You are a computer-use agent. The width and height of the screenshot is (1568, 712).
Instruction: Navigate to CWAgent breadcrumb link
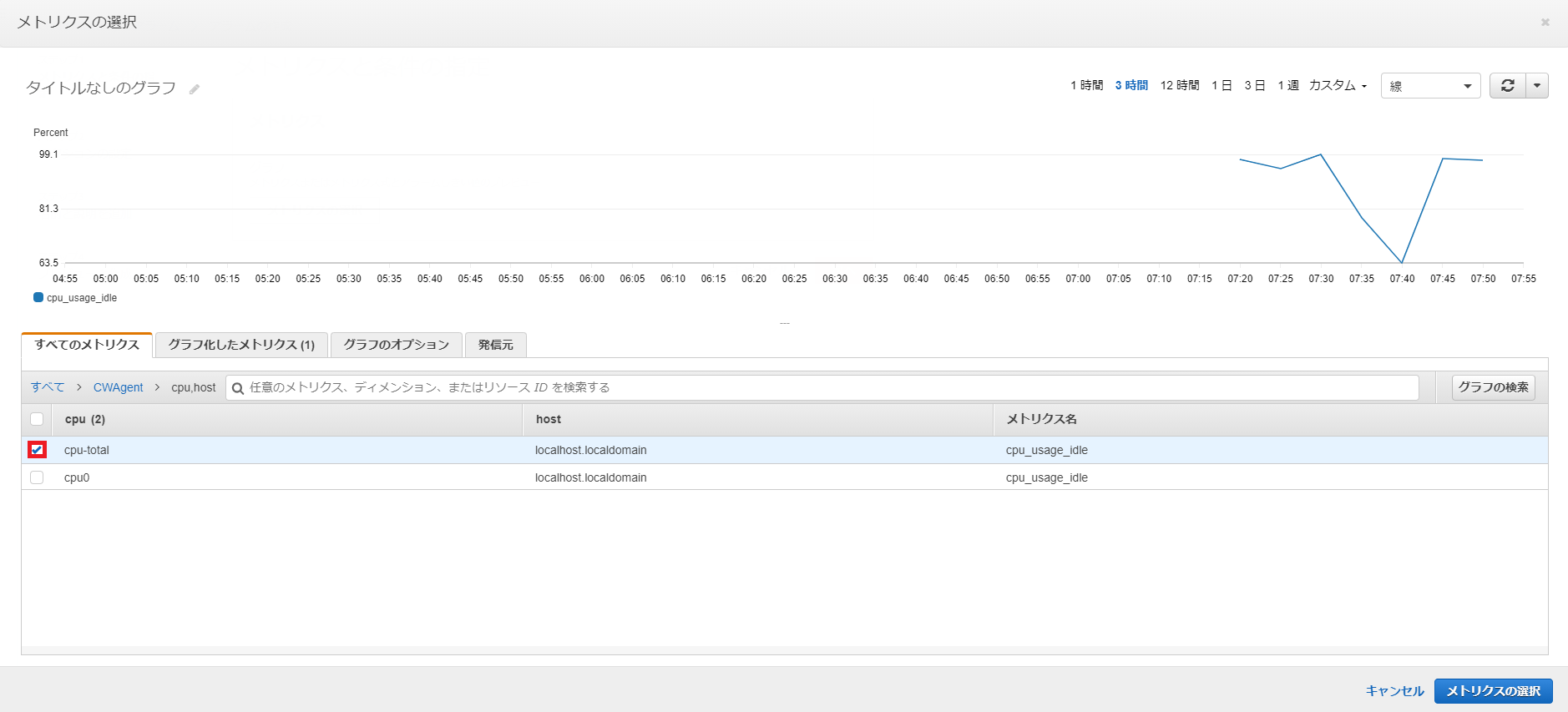(119, 387)
